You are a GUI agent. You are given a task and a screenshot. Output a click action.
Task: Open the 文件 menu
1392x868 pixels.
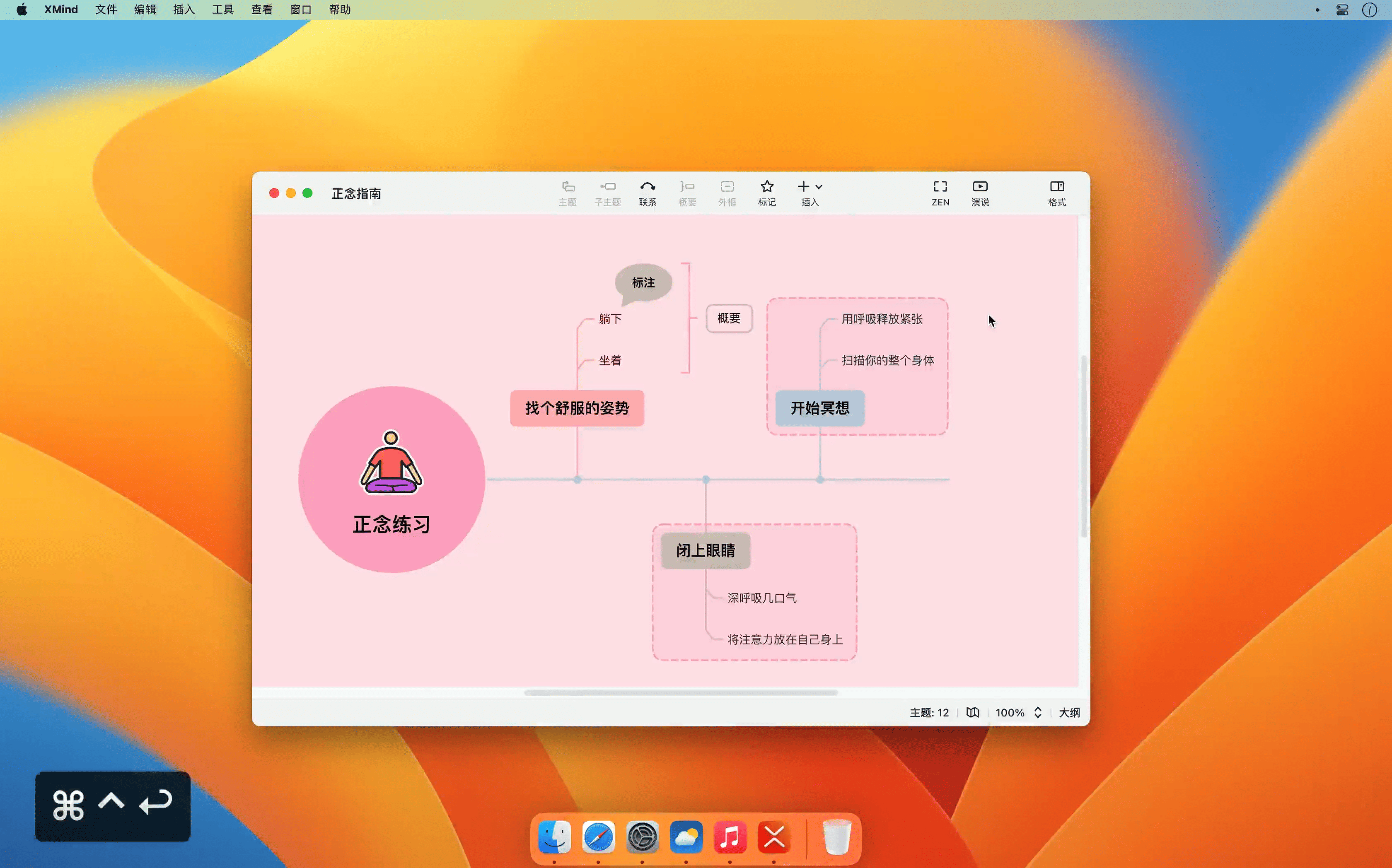106,10
